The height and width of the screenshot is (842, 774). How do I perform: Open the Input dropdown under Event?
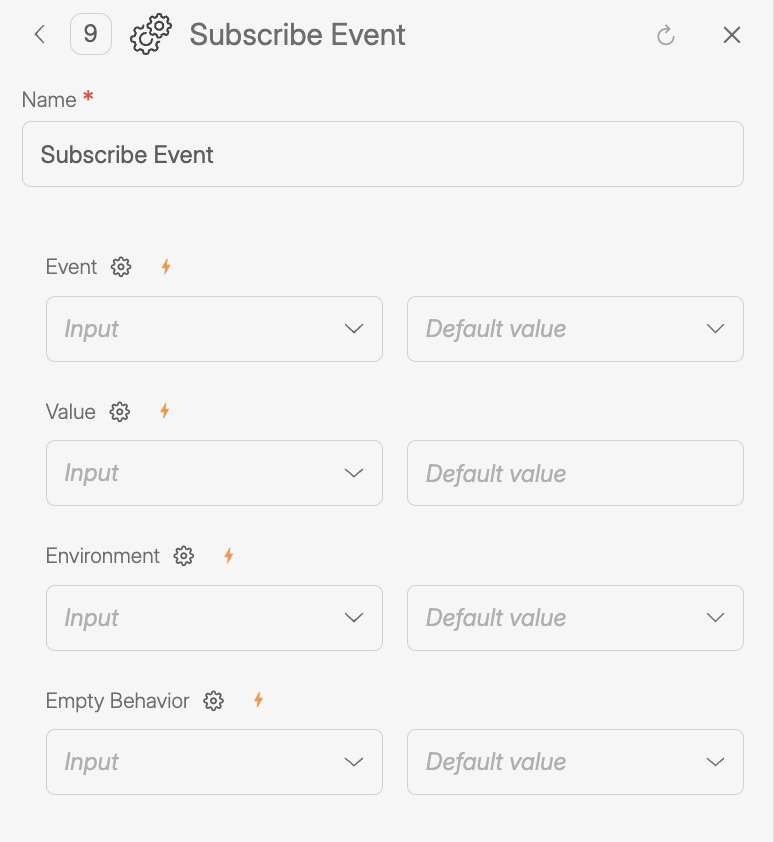click(214, 328)
